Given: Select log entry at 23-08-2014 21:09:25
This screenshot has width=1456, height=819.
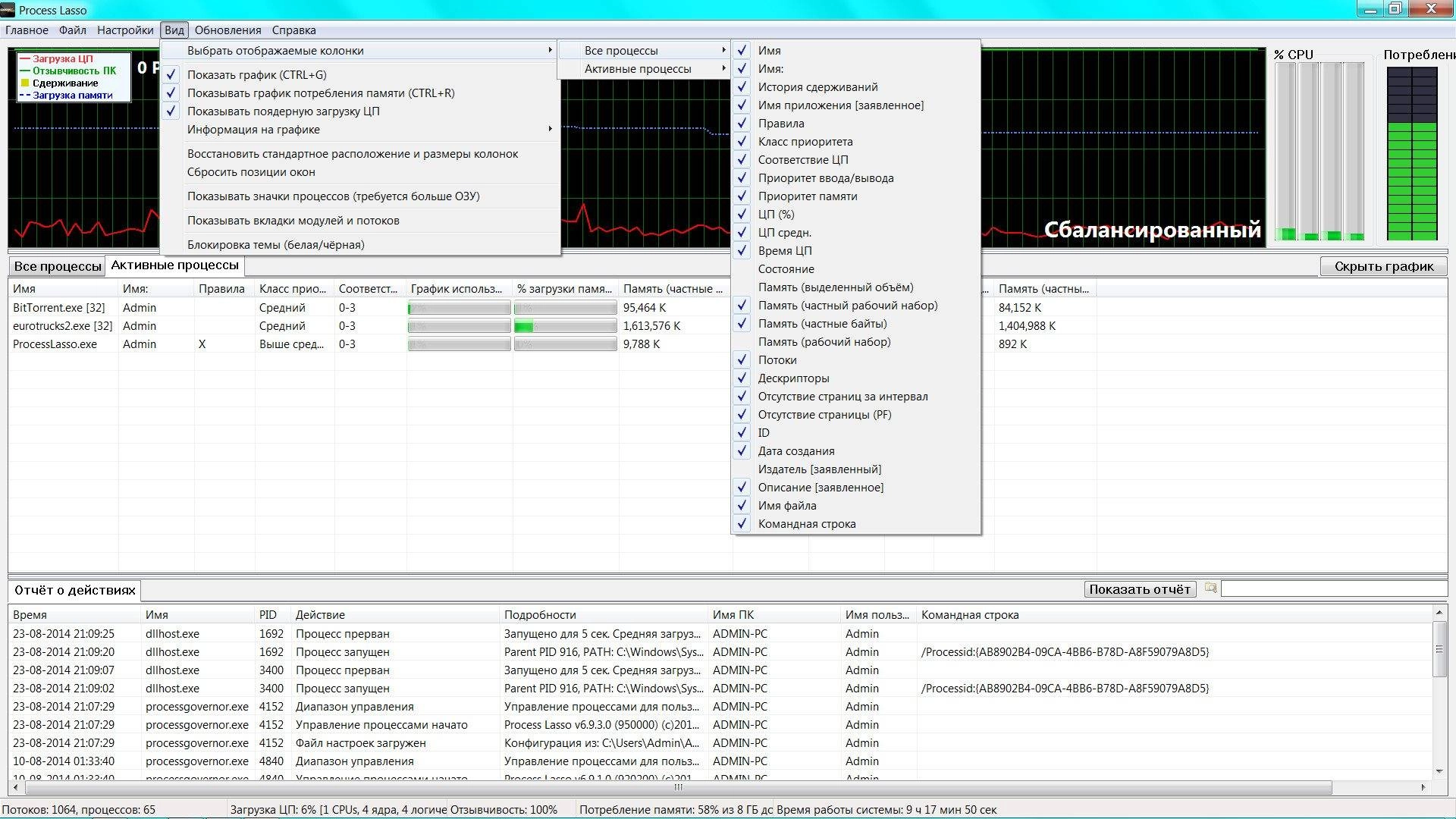Looking at the screenshot, I should click(x=720, y=634).
